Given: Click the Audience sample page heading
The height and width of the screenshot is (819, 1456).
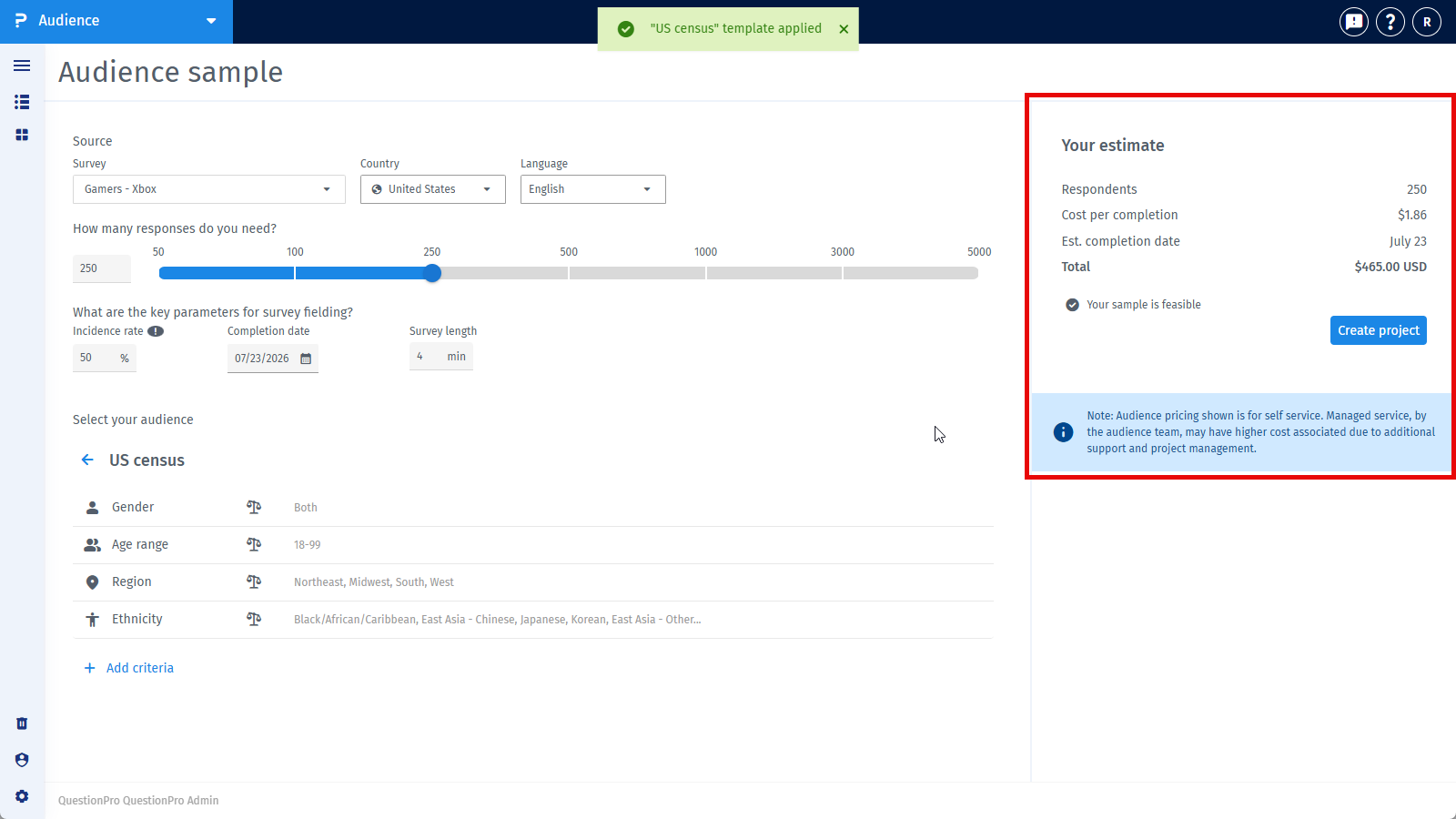Looking at the screenshot, I should coord(171,72).
